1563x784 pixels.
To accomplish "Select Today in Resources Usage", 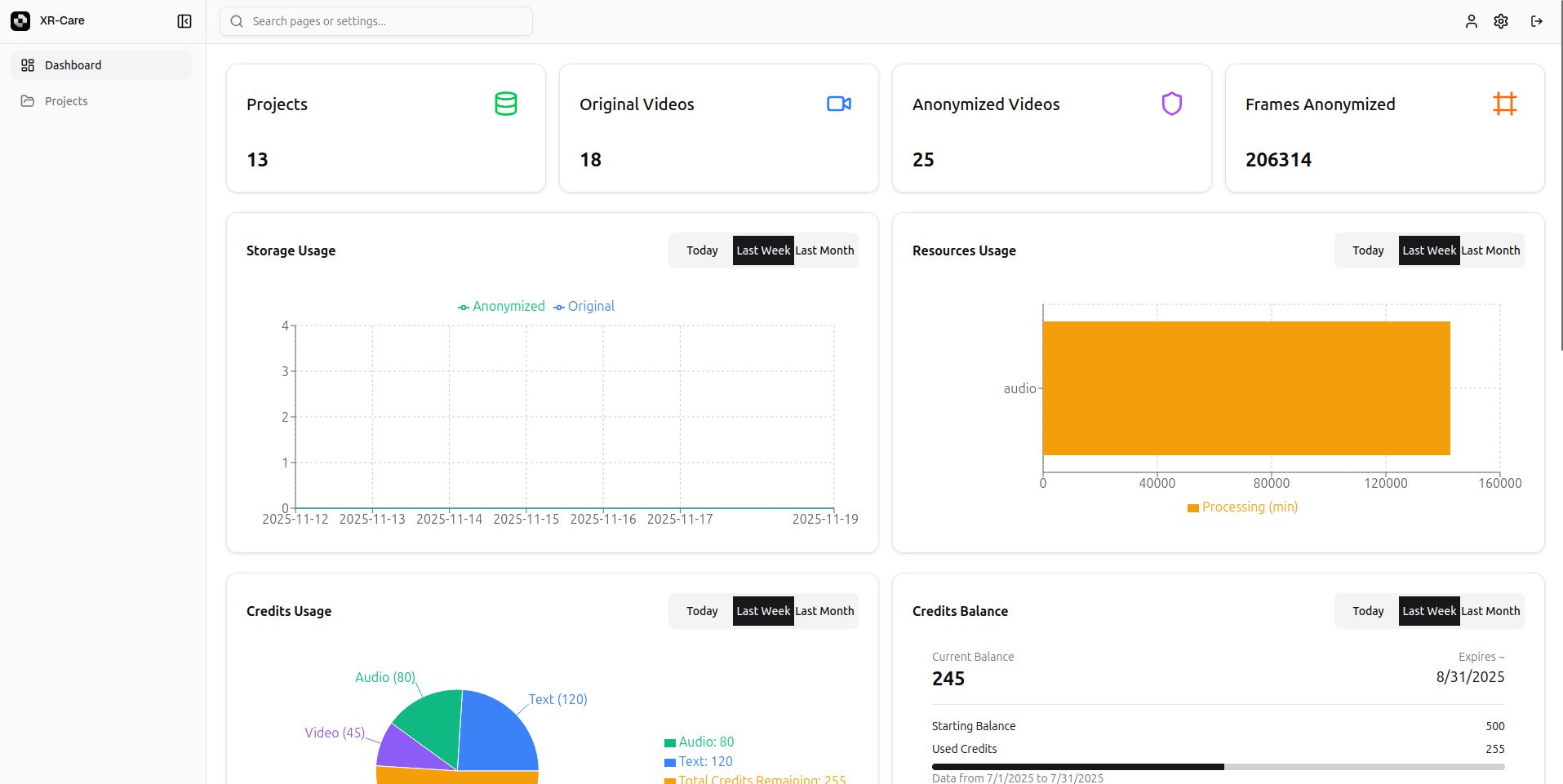I will pos(1368,250).
